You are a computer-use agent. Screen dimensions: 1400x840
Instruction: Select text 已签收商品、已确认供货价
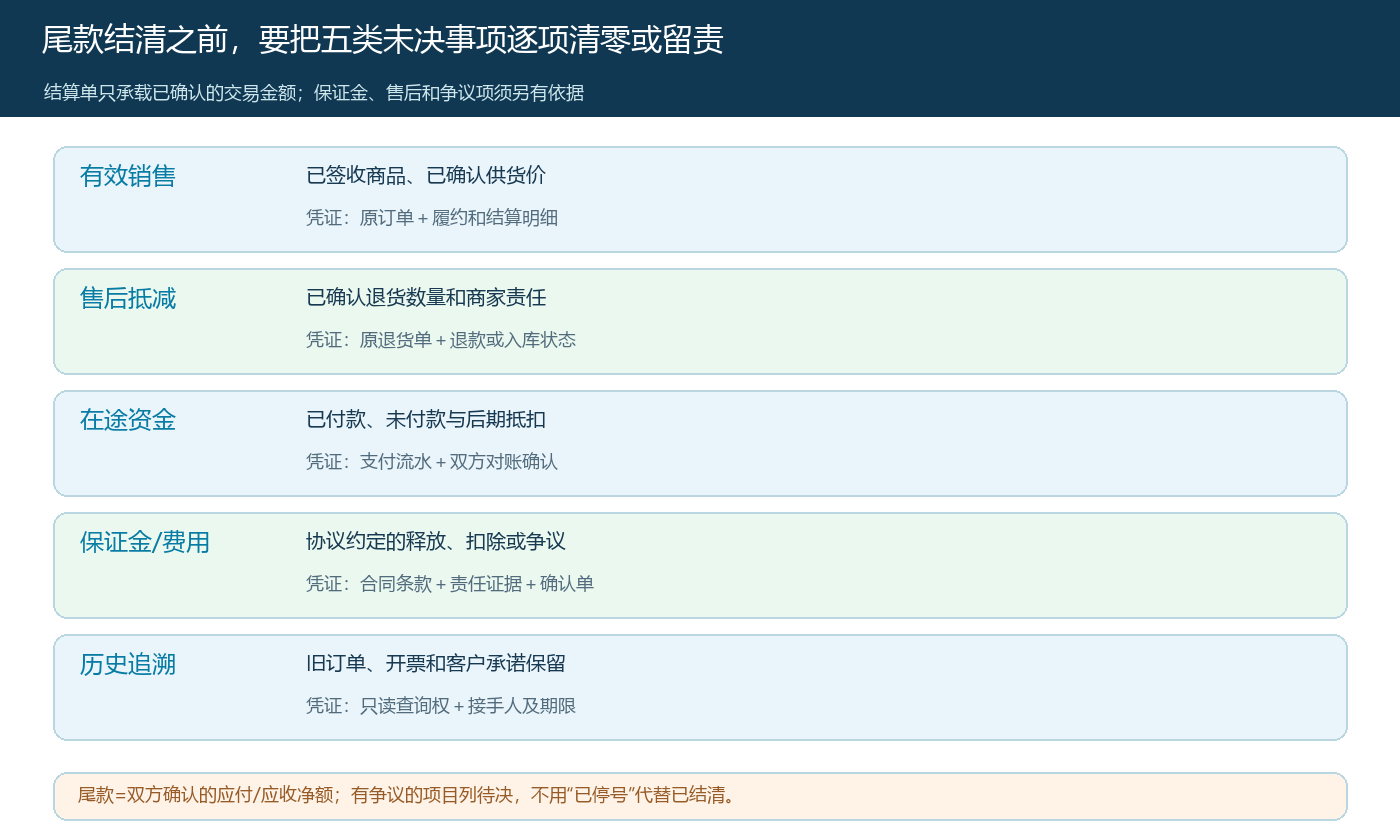426,175
